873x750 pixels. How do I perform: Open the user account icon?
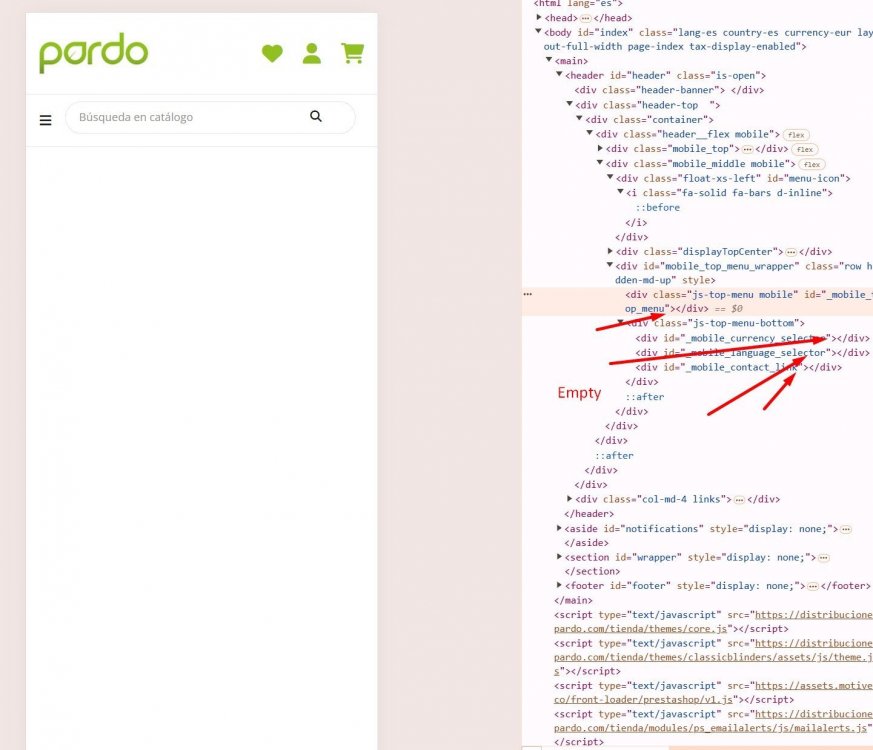[312, 53]
